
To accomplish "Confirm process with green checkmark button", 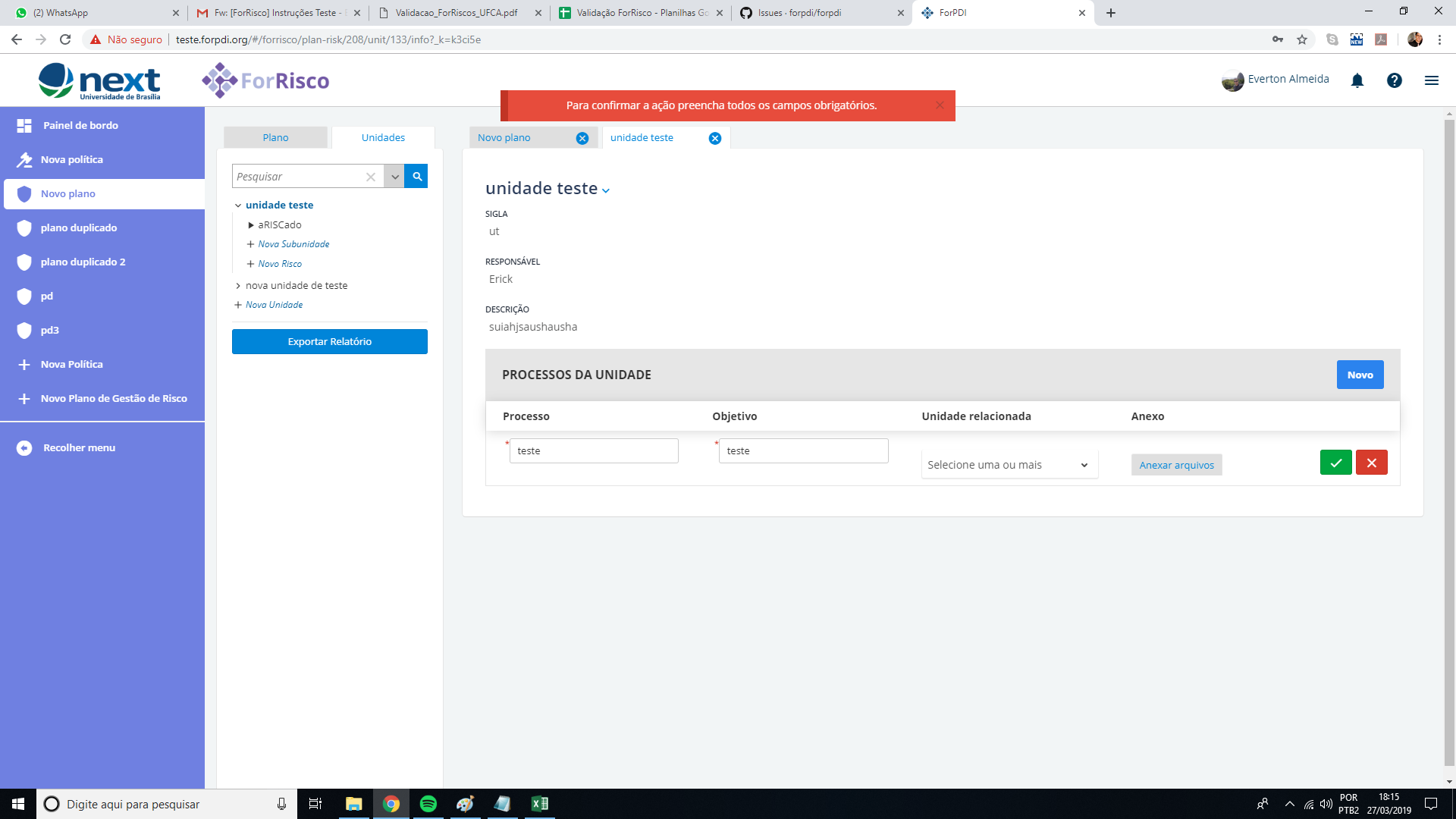I will (1335, 463).
